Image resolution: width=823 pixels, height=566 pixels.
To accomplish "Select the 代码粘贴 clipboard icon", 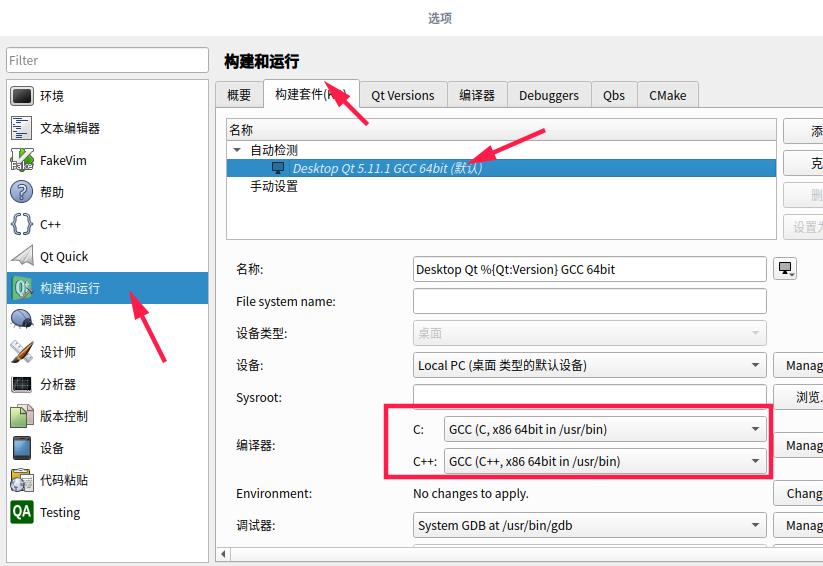I will coord(22,480).
